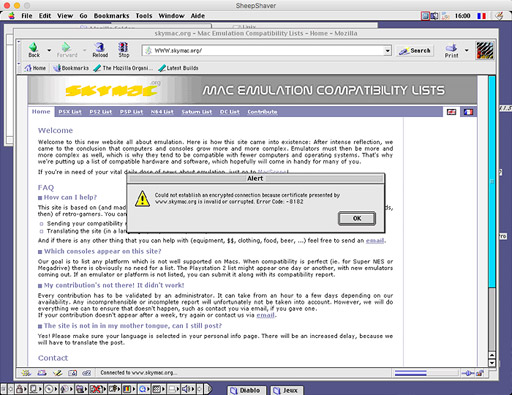The width and height of the screenshot is (512, 395).
Task: Open the Address Book icon in status bar
Action: [72, 373]
